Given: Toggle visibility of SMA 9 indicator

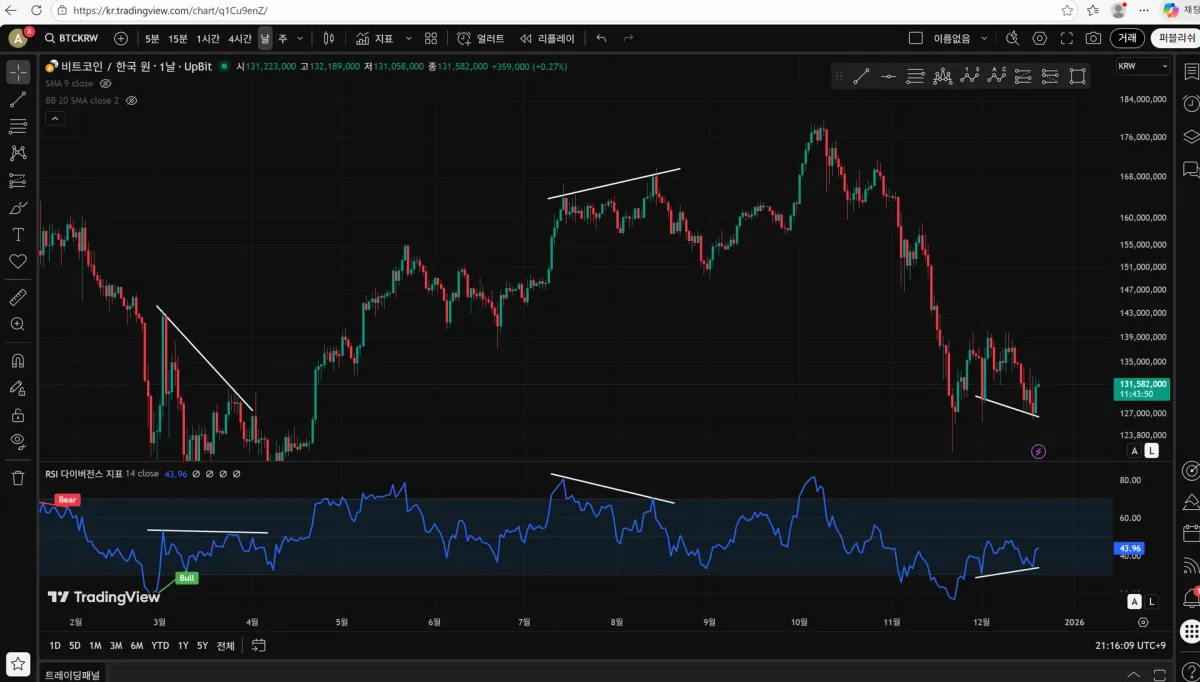Looking at the screenshot, I should pyautogui.click(x=106, y=84).
